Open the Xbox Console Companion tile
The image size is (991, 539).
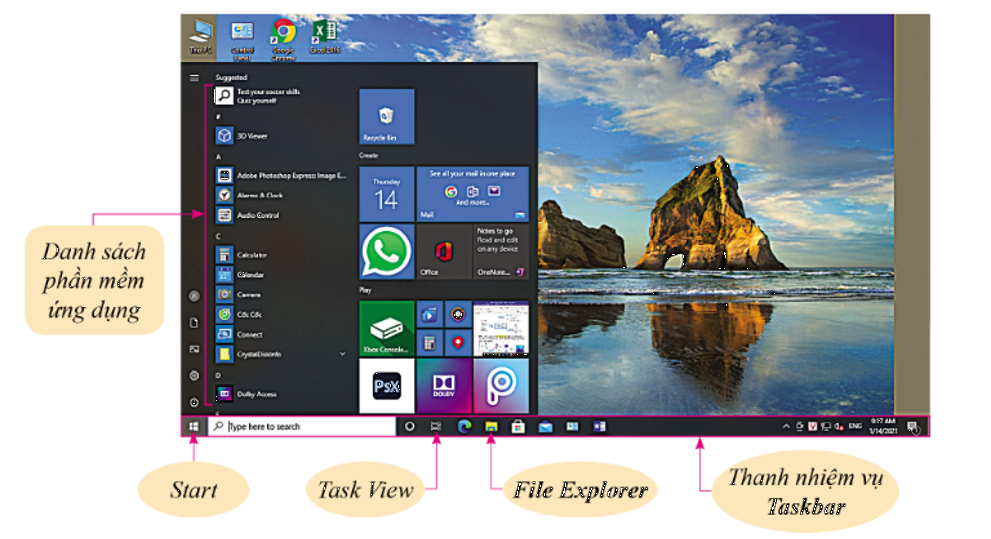pos(386,327)
